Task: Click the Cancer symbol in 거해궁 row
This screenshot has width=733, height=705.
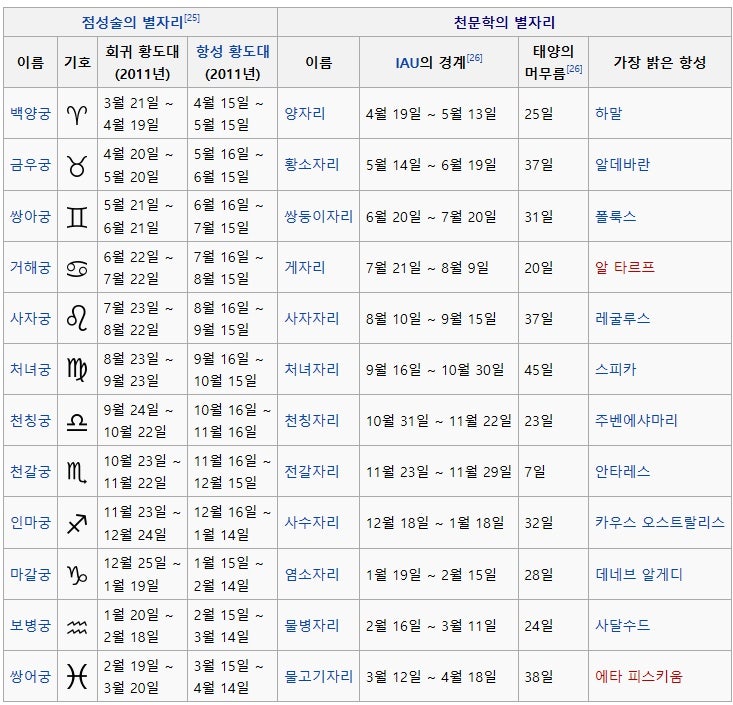Action: tap(77, 268)
